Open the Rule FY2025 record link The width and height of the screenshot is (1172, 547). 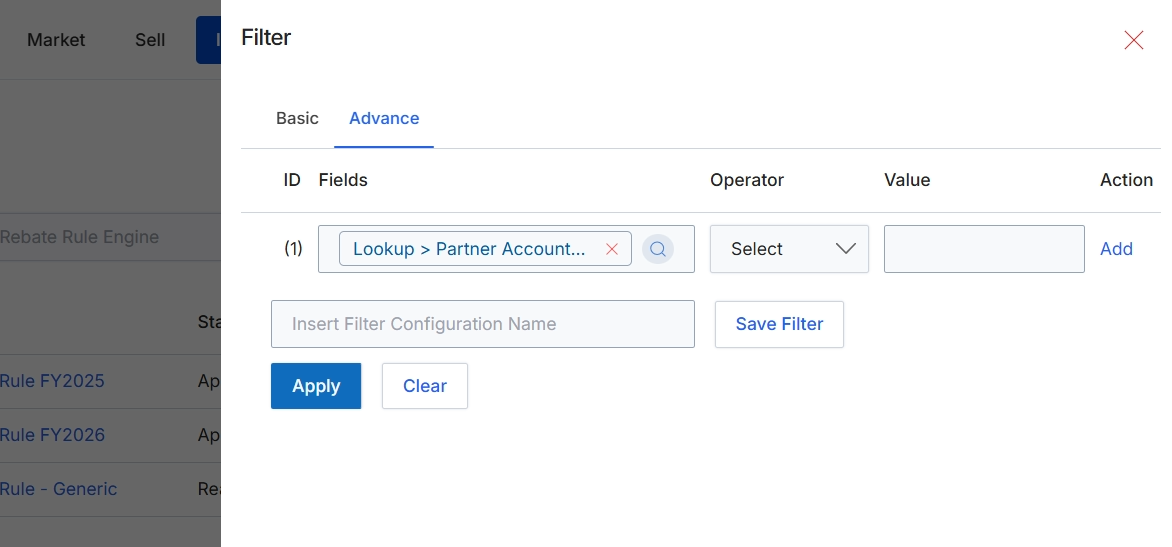tap(52, 381)
